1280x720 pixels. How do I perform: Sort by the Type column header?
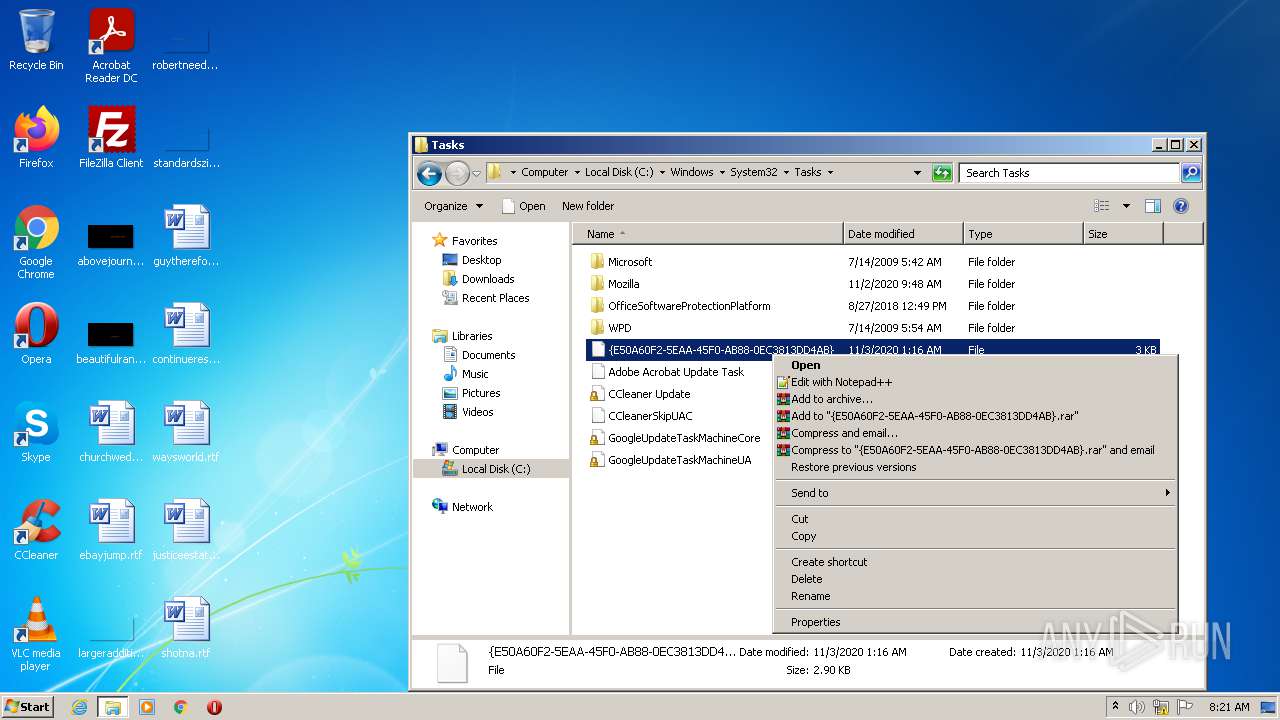point(1023,234)
